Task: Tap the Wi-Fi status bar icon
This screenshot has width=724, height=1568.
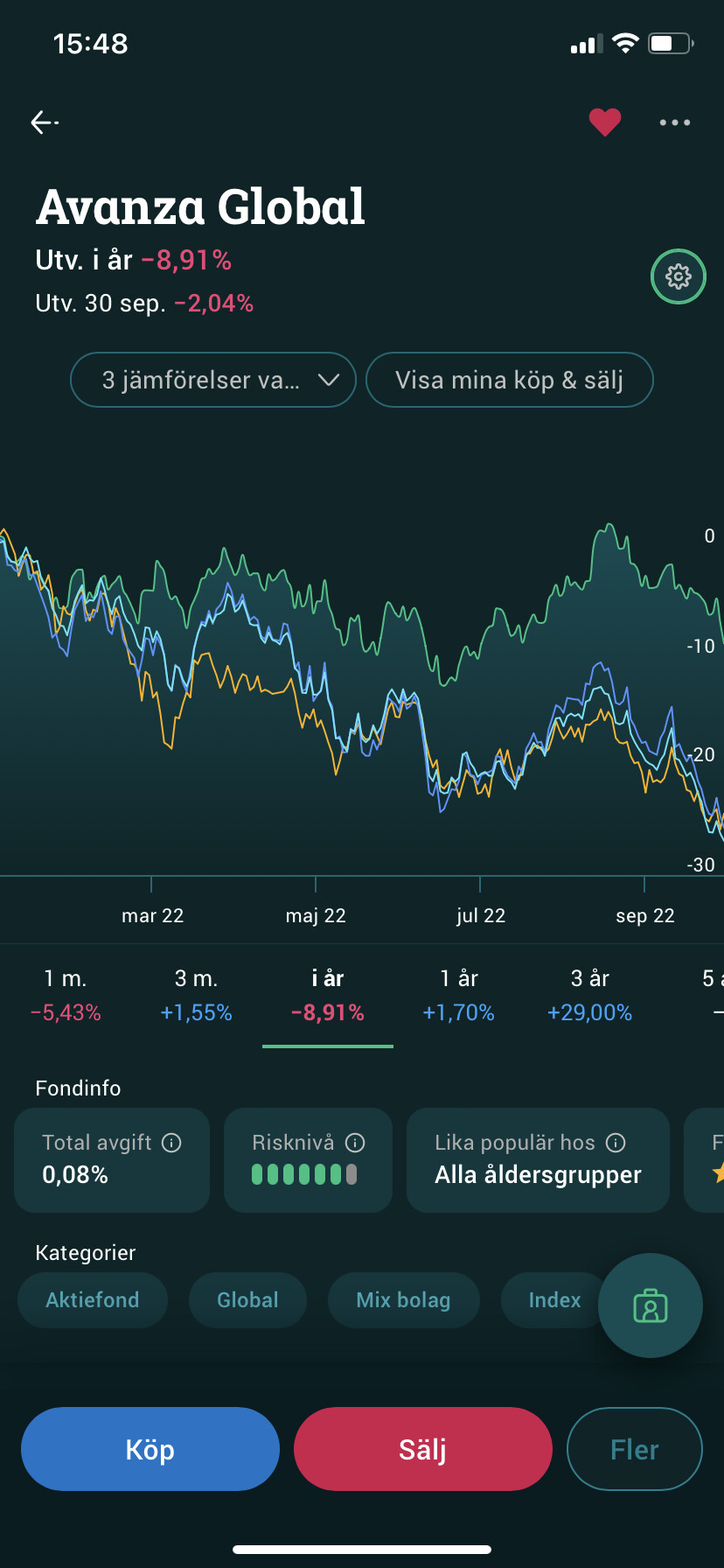Action: click(625, 43)
